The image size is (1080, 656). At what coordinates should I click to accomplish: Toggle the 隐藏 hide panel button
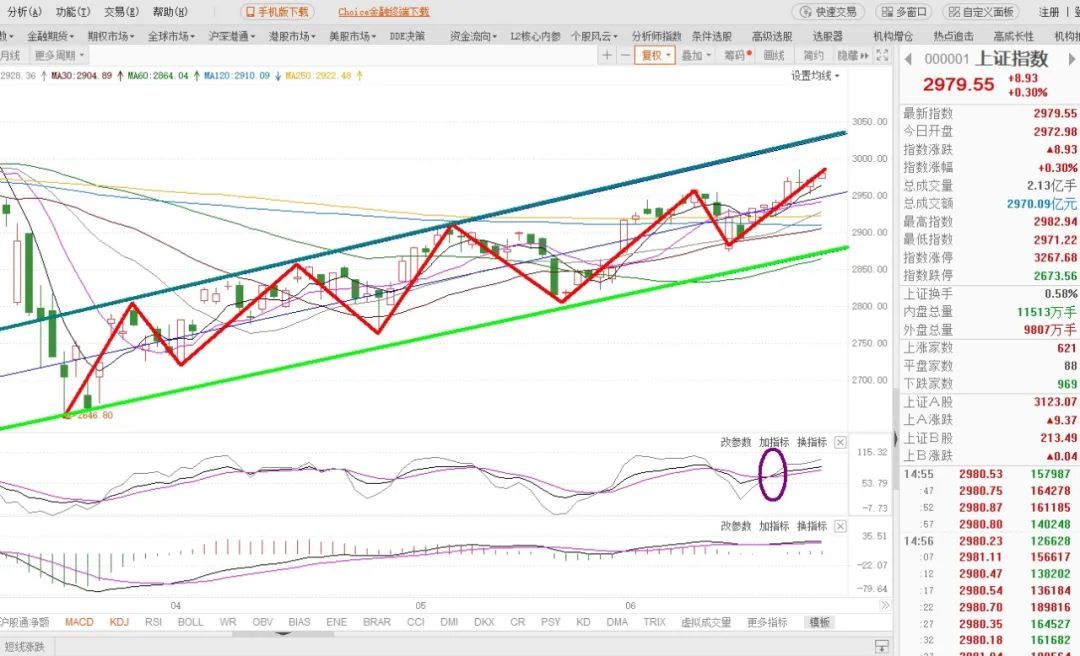point(853,55)
